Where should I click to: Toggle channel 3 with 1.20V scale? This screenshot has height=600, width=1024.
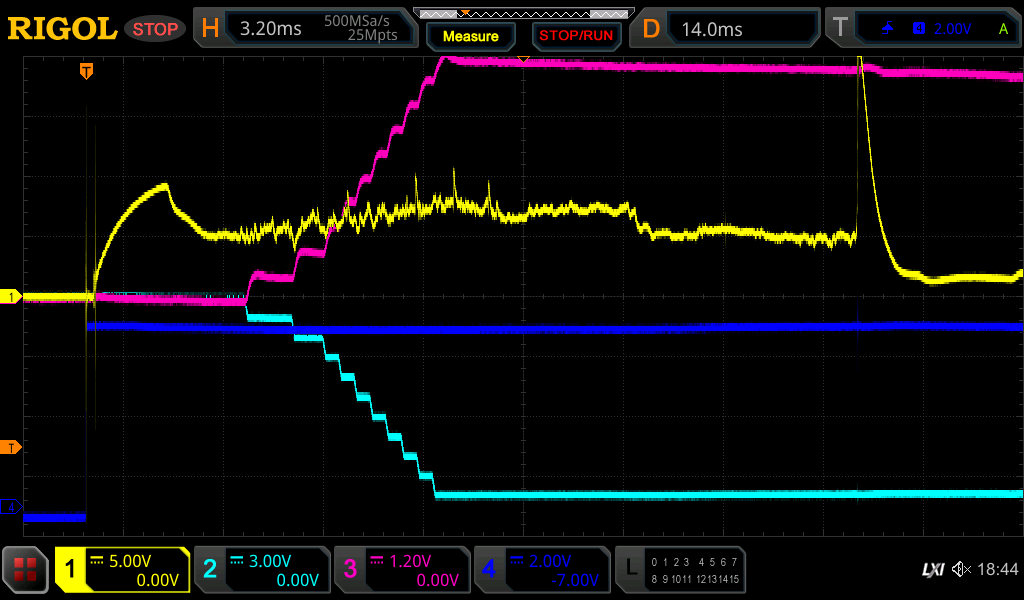point(402,570)
